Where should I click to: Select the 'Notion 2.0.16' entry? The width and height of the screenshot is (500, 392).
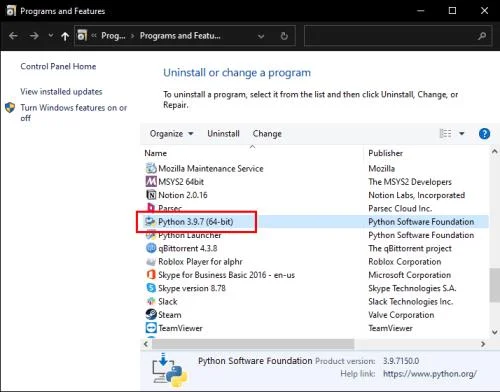coord(183,195)
